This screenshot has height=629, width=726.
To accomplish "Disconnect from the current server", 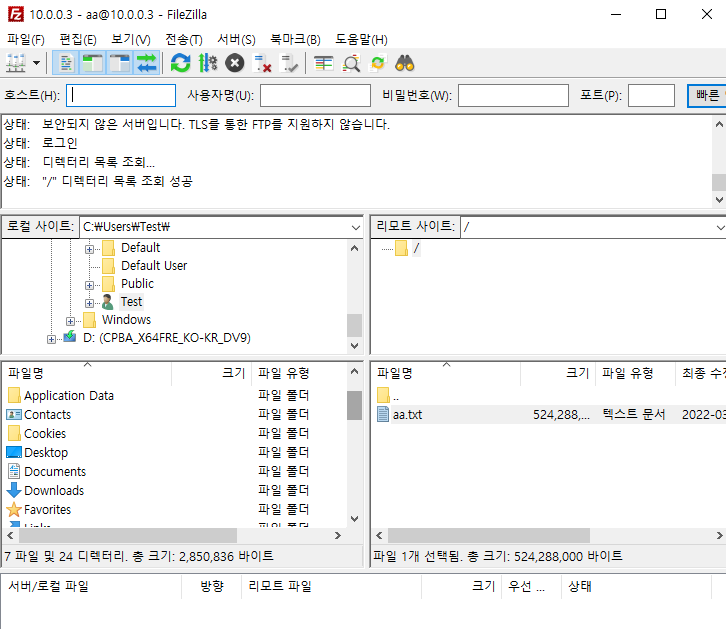I will (x=262, y=63).
